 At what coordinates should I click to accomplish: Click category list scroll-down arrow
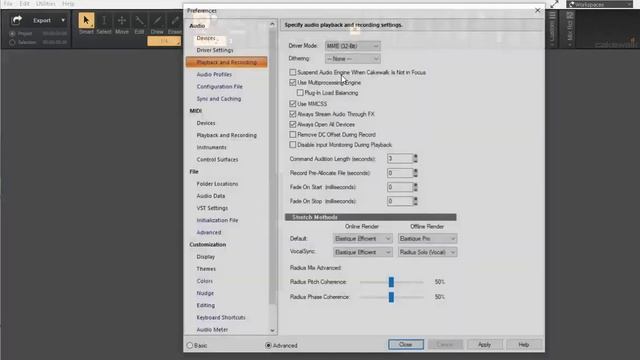[x=272, y=330]
